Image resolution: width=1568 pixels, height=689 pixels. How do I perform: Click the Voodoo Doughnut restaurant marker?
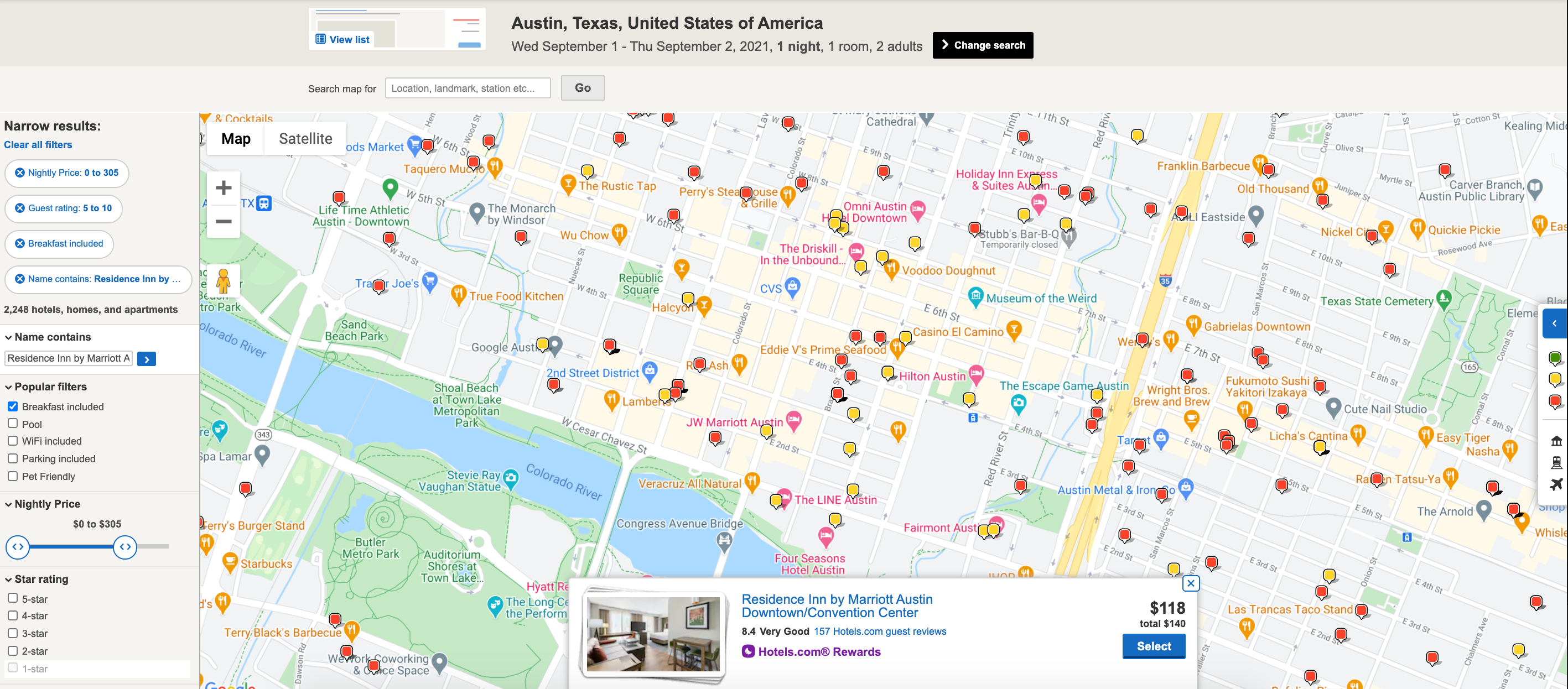[x=891, y=268]
